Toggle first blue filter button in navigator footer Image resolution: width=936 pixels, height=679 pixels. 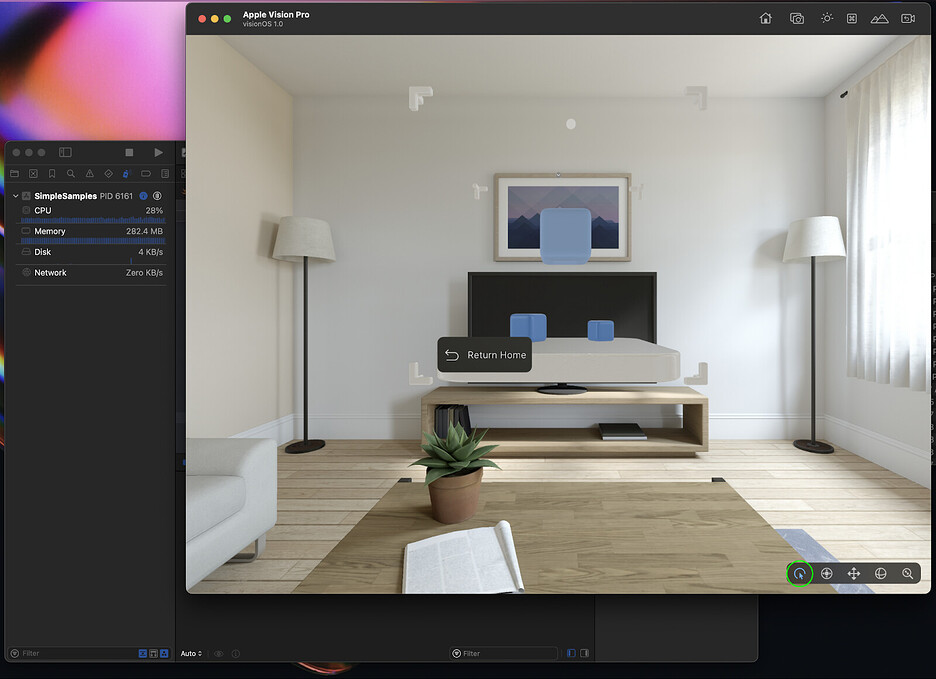(143, 653)
